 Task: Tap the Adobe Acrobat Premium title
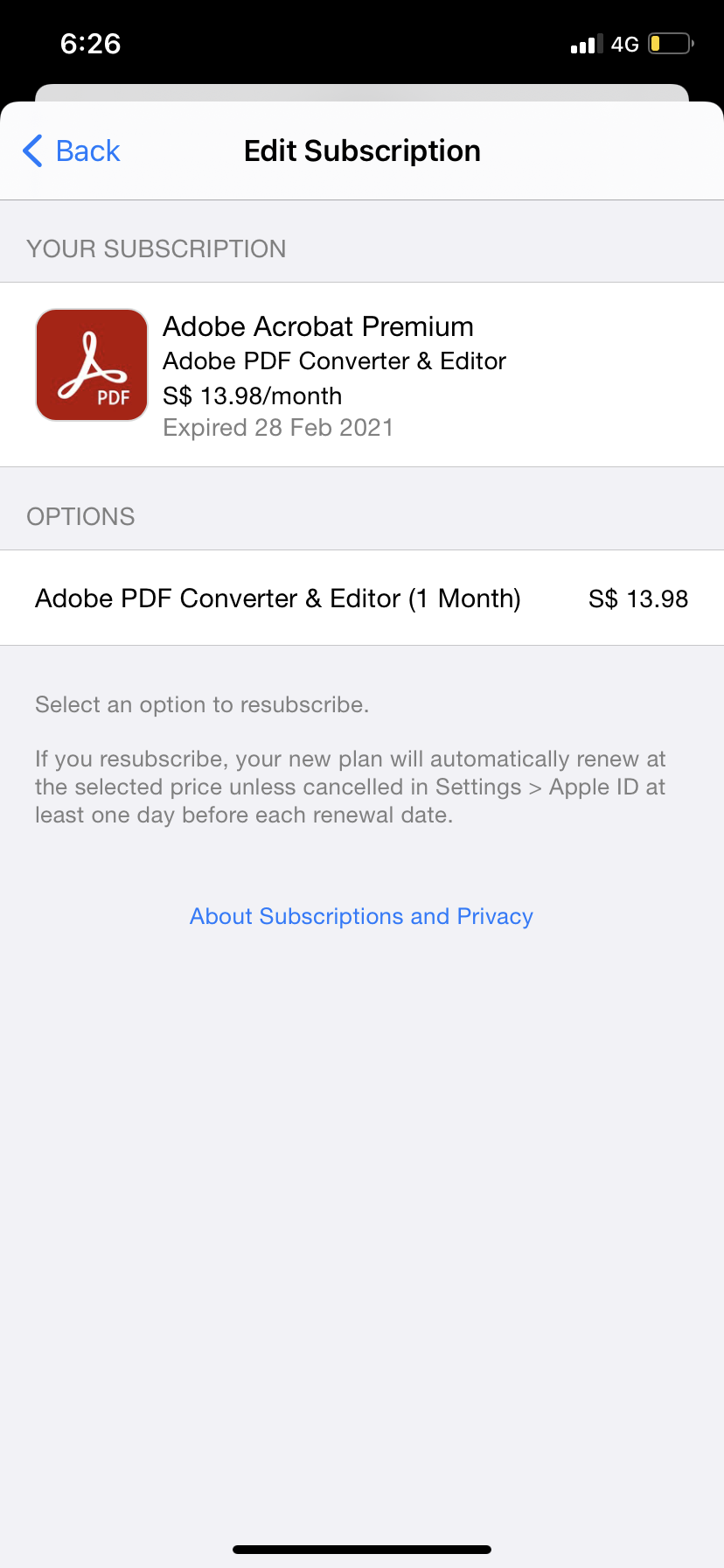coord(318,326)
